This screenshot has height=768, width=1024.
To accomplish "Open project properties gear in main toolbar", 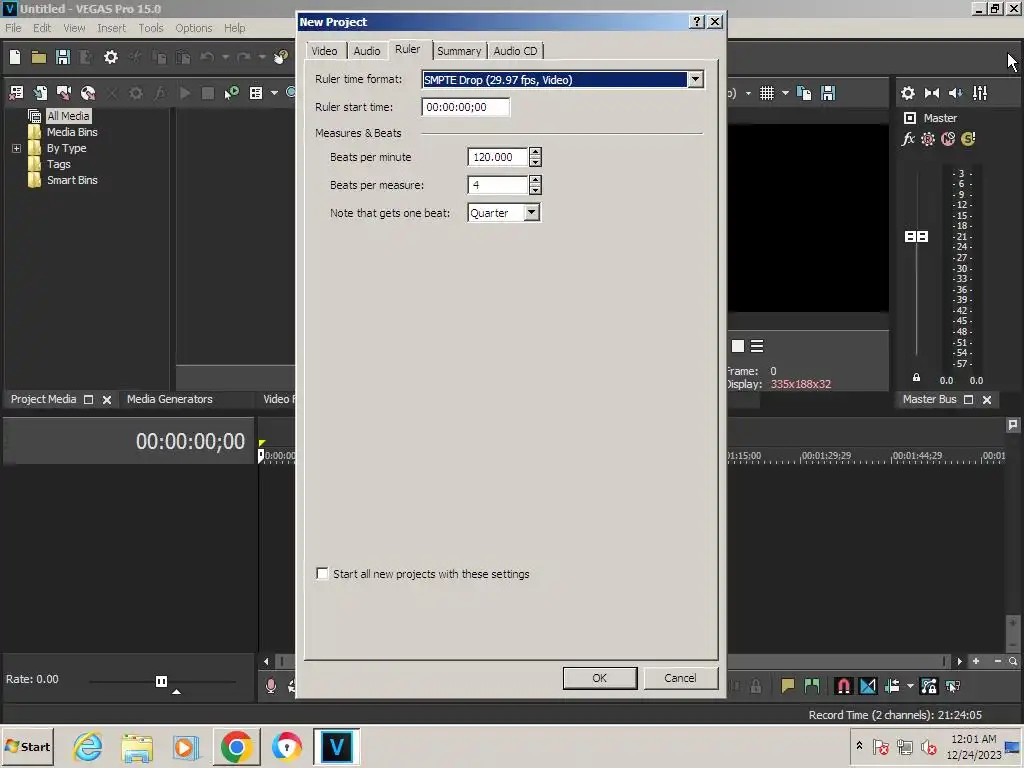I will tap(111, 57).
